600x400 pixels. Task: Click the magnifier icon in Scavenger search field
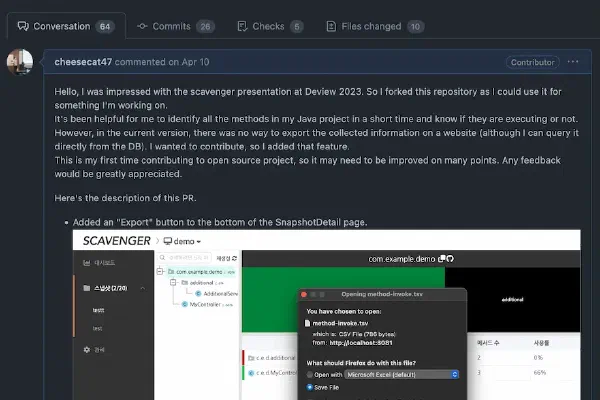pos(163,258)
